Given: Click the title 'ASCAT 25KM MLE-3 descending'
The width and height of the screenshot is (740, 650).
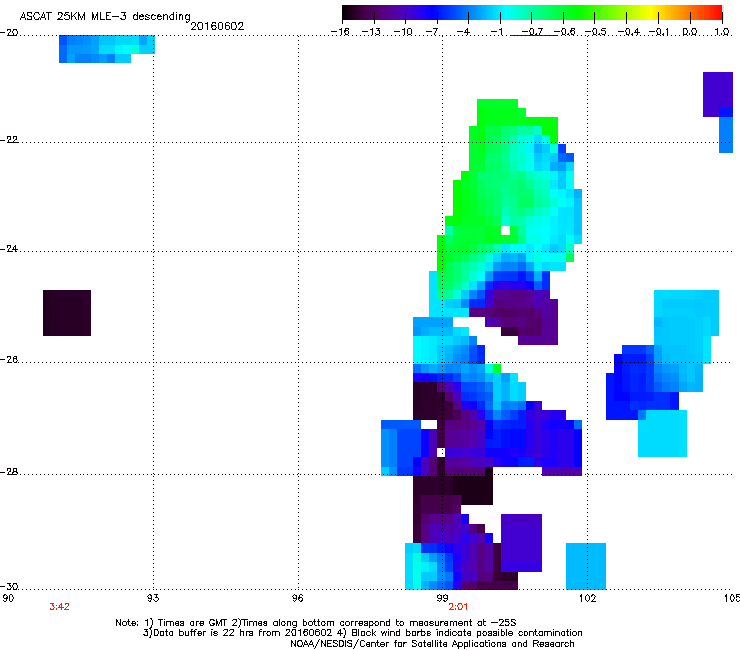Looking at the screenshot, I should 105,16.
